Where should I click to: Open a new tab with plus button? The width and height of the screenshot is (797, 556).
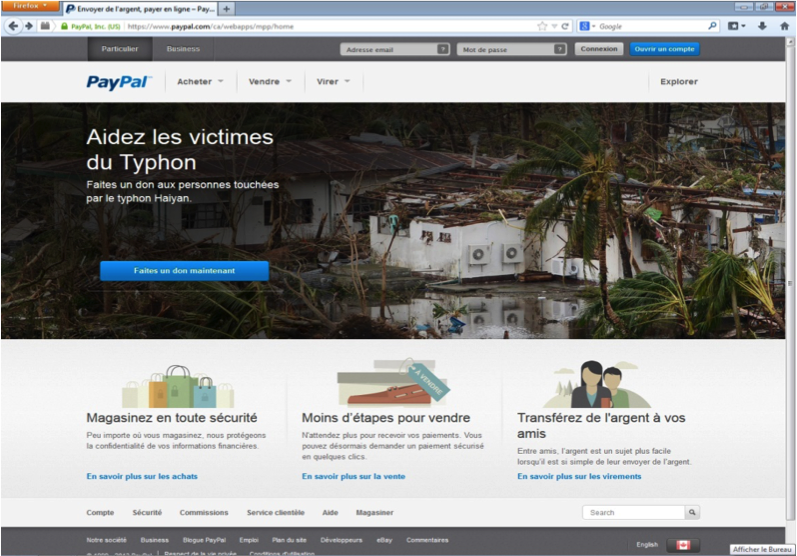(227, 8)
